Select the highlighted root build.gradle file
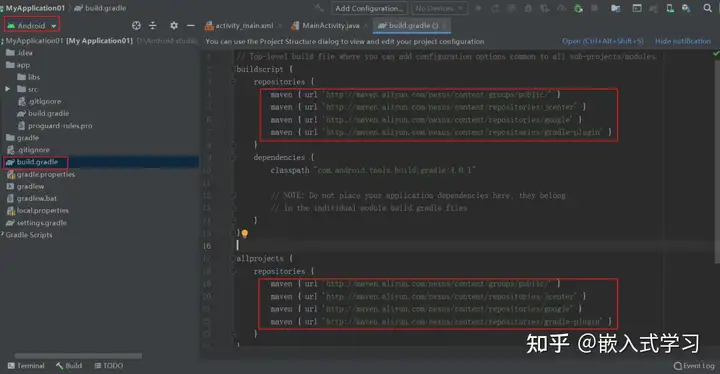The height and width of the screenshot is (374, 720). 32,162
